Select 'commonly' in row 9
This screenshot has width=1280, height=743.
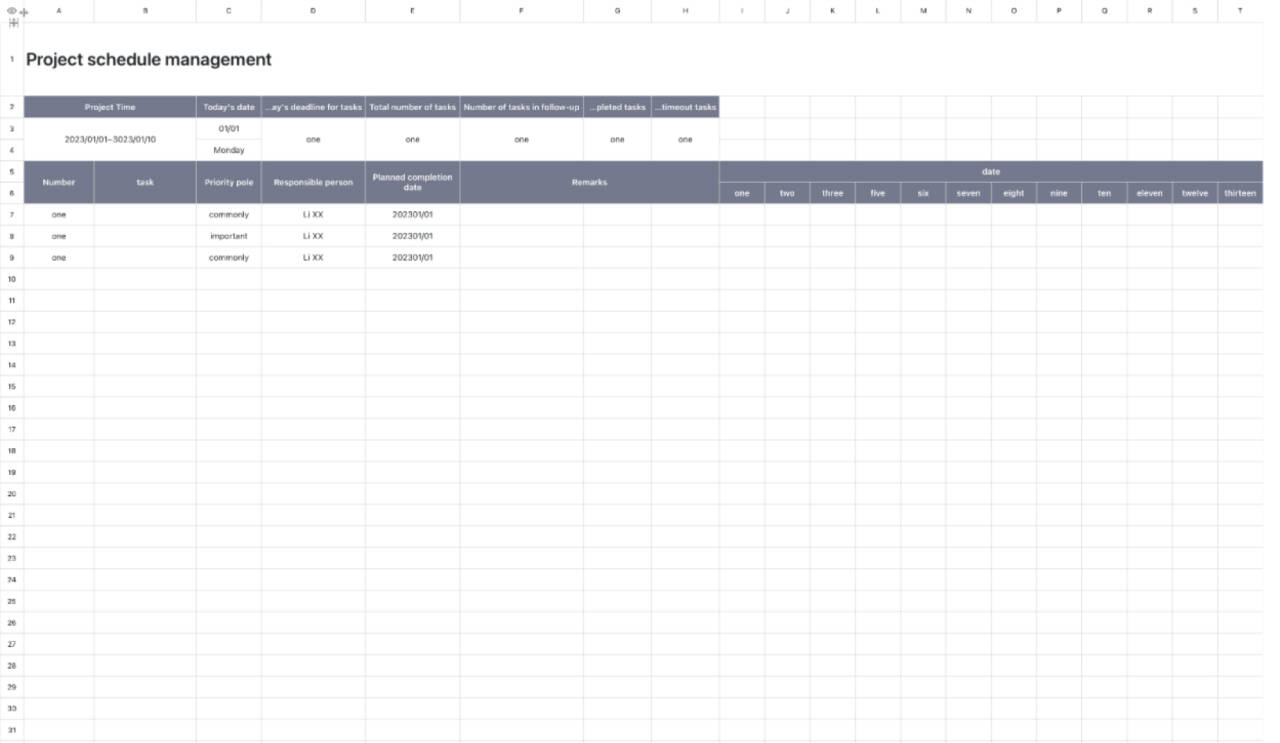point(229,257)
